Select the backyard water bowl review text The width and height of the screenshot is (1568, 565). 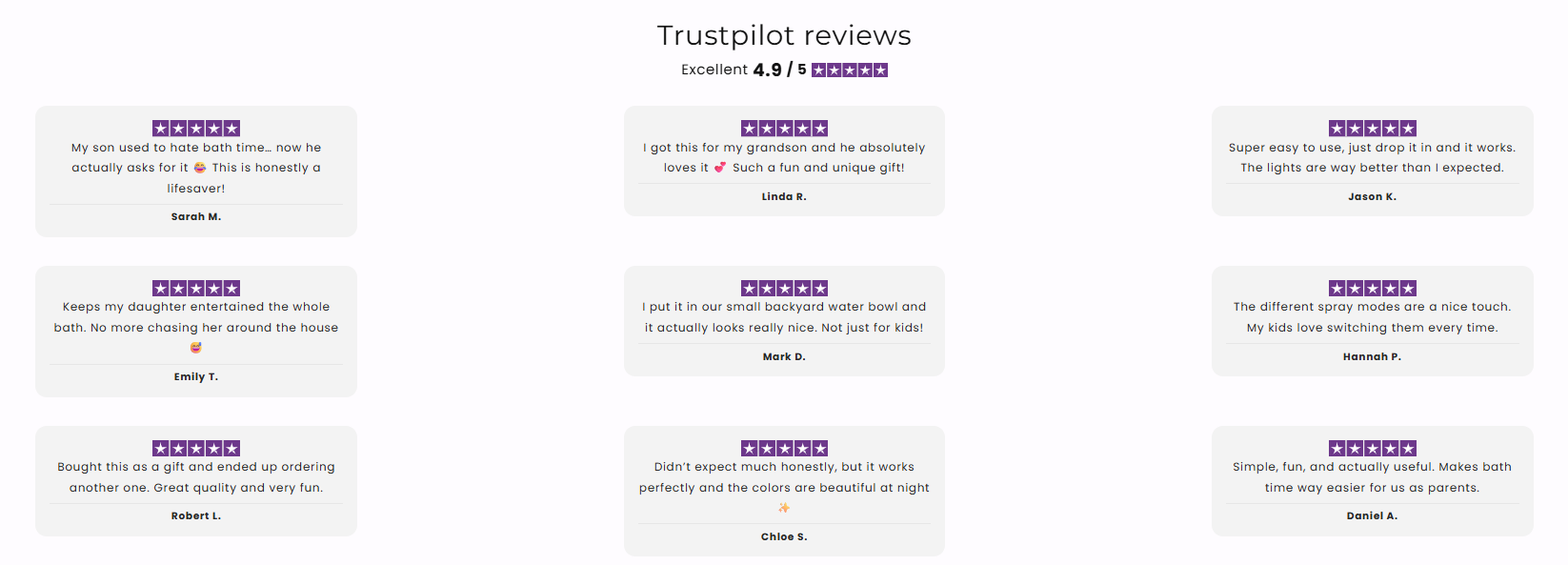(784, 317)
